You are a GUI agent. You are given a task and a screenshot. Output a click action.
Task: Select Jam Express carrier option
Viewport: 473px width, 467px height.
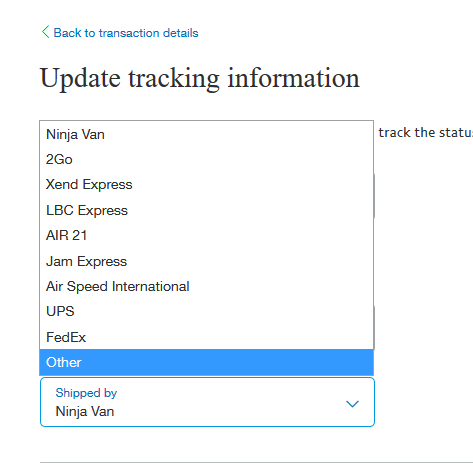pos(206,261)
